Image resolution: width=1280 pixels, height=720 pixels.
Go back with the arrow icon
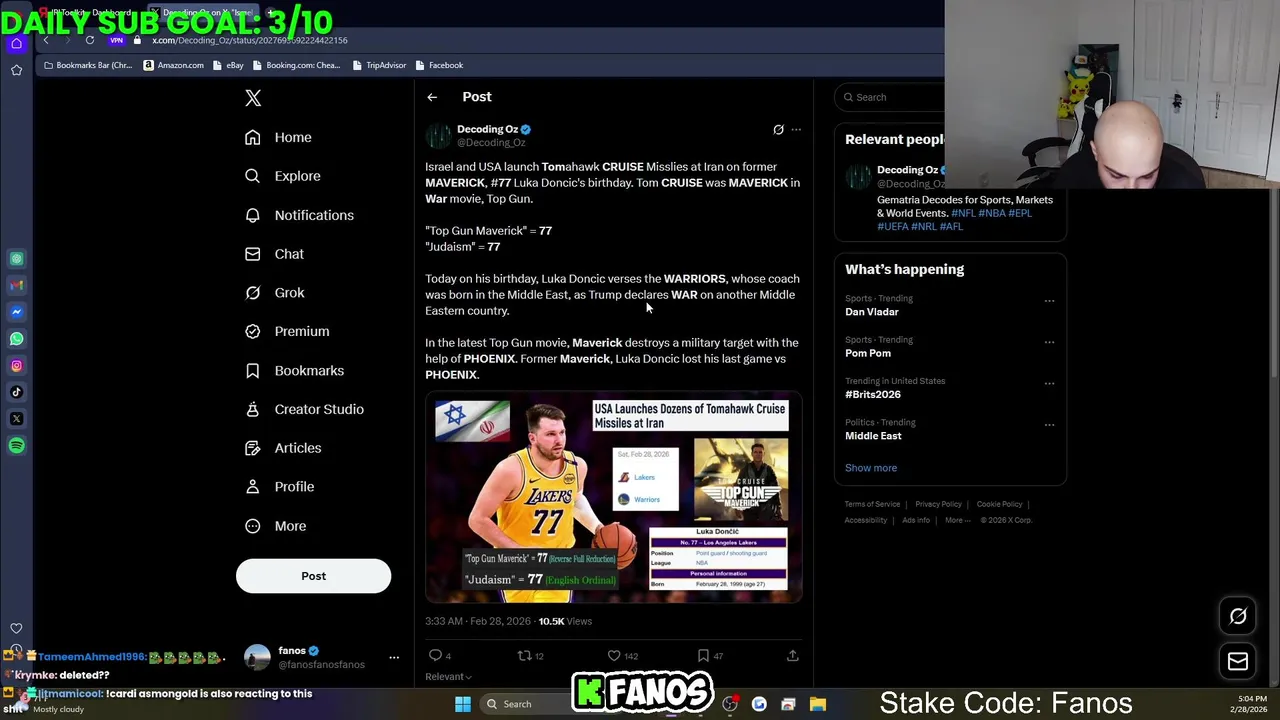point(432,97)
